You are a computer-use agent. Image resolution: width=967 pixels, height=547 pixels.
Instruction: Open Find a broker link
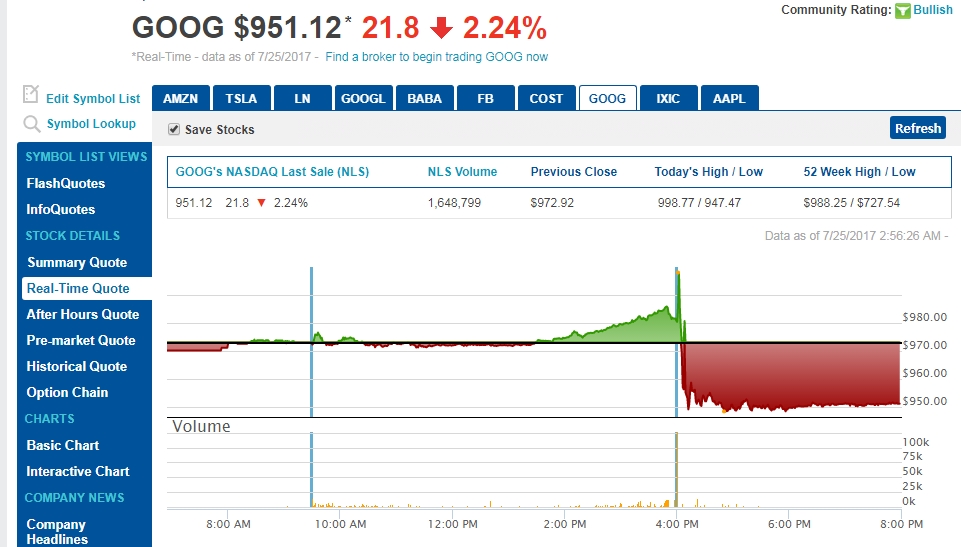(x=437, y=57)
